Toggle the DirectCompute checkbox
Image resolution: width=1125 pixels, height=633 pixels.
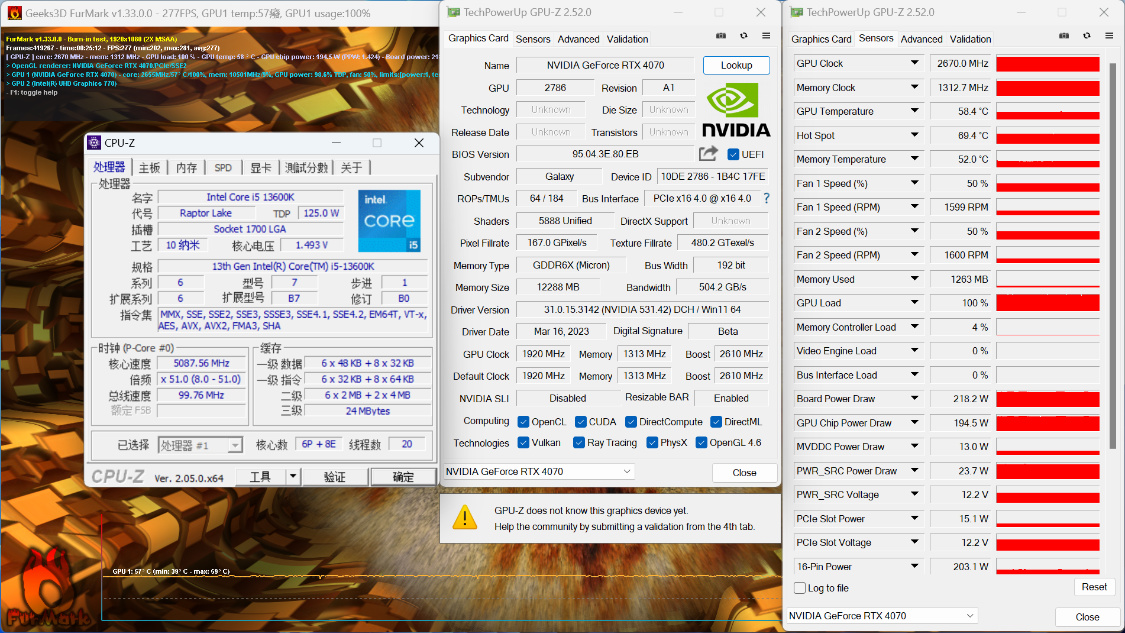[x=631, y=422]
